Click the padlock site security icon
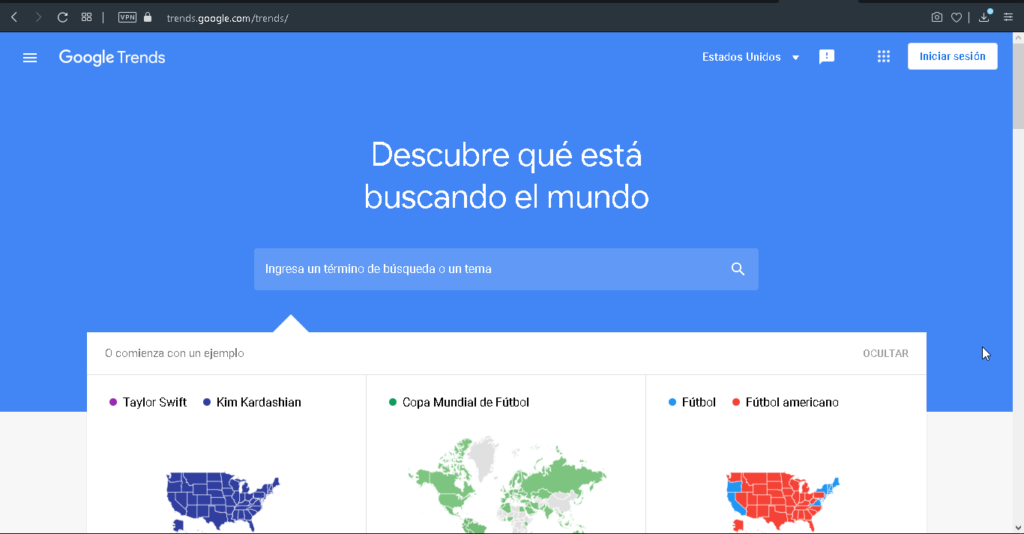Viewport: 1024px width, 534px height. coord(148,18)
